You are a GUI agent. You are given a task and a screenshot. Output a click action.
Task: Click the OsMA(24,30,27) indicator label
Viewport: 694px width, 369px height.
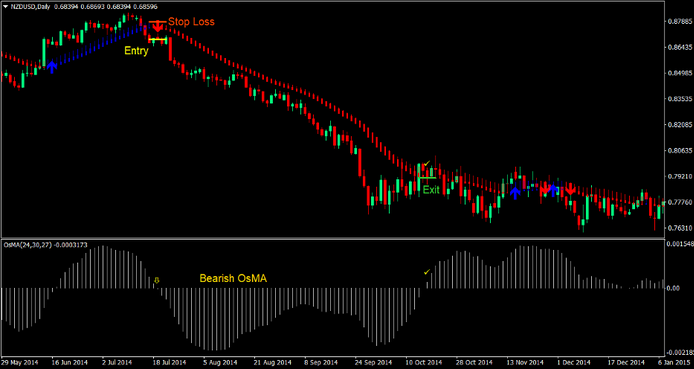[x=45, y=245]
